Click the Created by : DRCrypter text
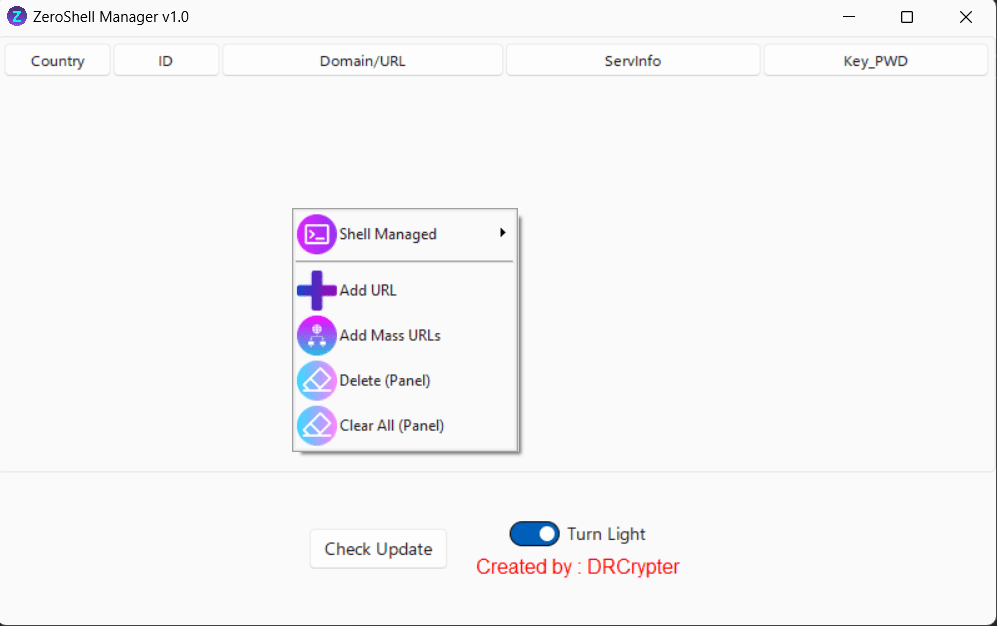 (577, 566)
